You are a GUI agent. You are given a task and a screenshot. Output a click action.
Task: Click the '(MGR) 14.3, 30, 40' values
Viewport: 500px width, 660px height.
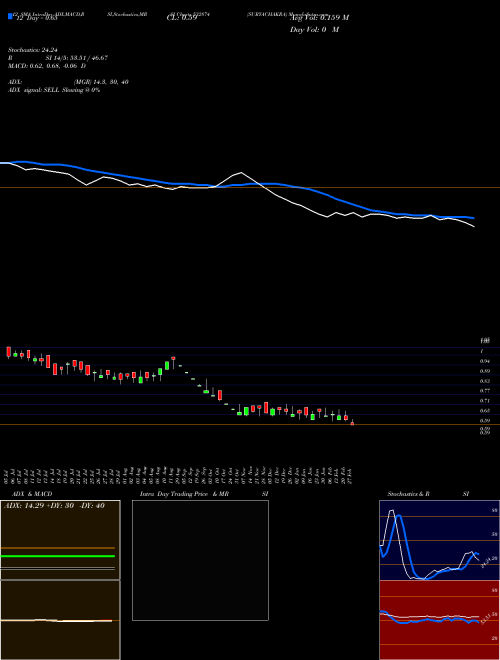[101, 82]
